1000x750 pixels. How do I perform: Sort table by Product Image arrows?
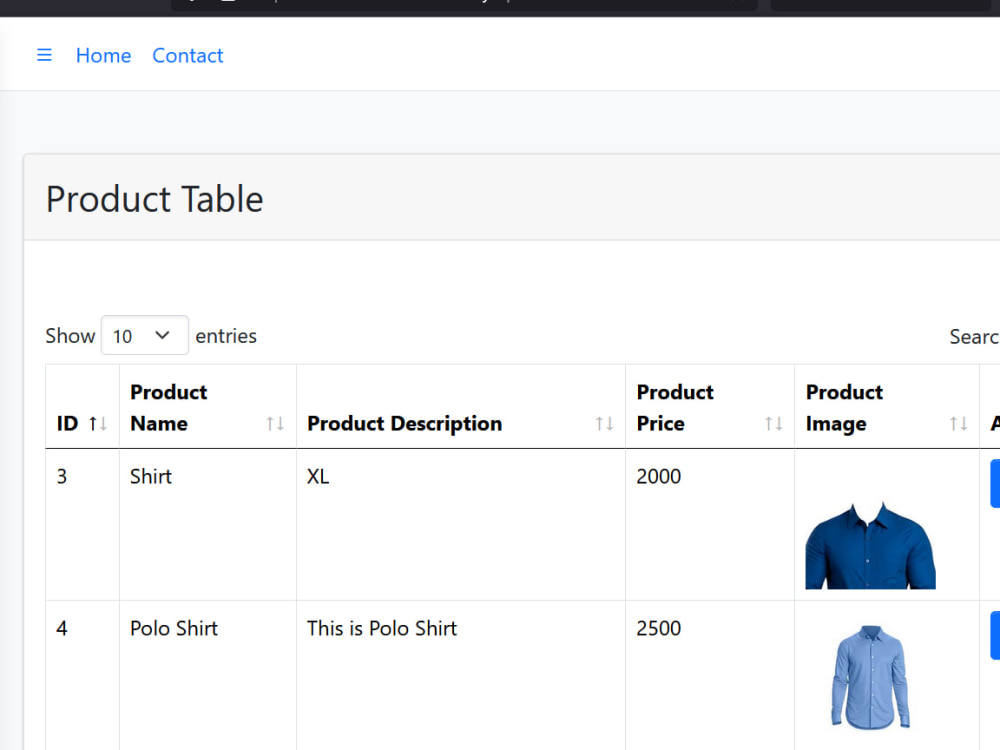[x=958, y=423]
